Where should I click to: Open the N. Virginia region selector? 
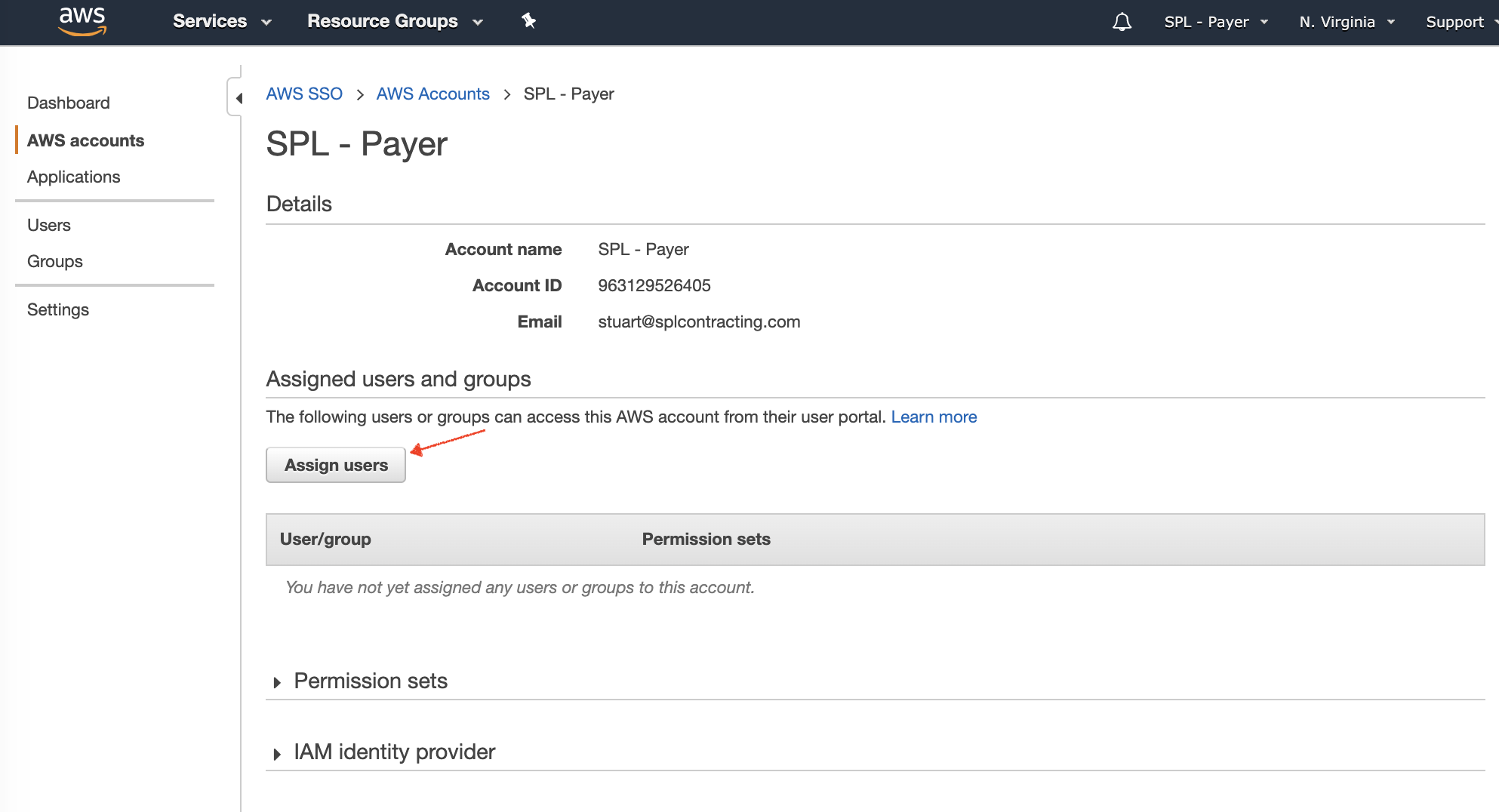[1347, 22]
